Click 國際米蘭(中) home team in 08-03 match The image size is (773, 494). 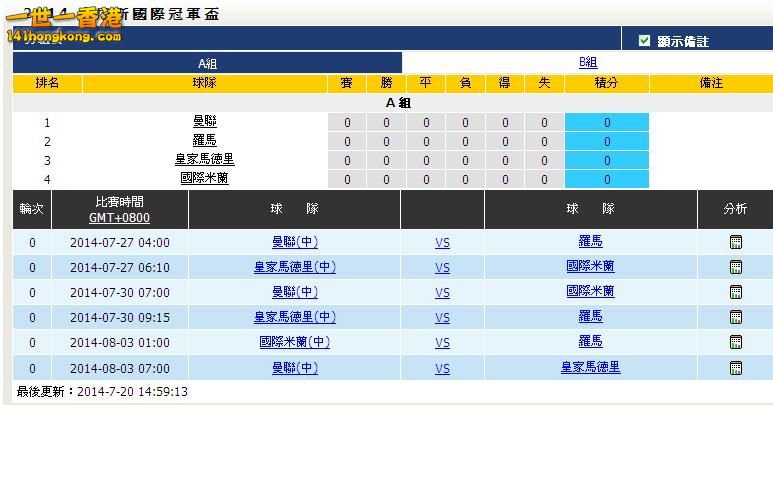click(x=294, y=342)
